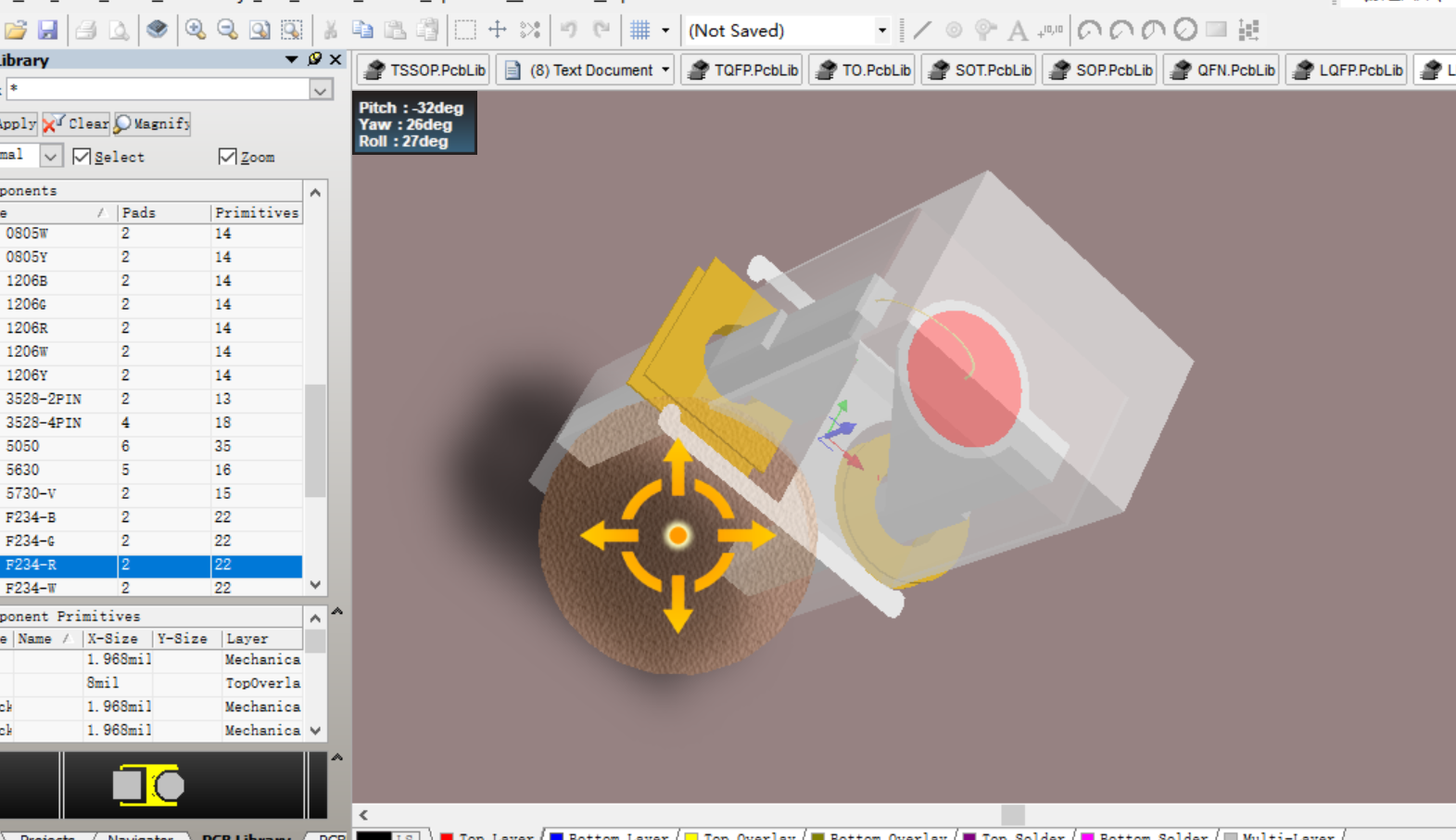Select the Place Line tool
Screen dimensions: 1456x840
click(x=921, y=31)
